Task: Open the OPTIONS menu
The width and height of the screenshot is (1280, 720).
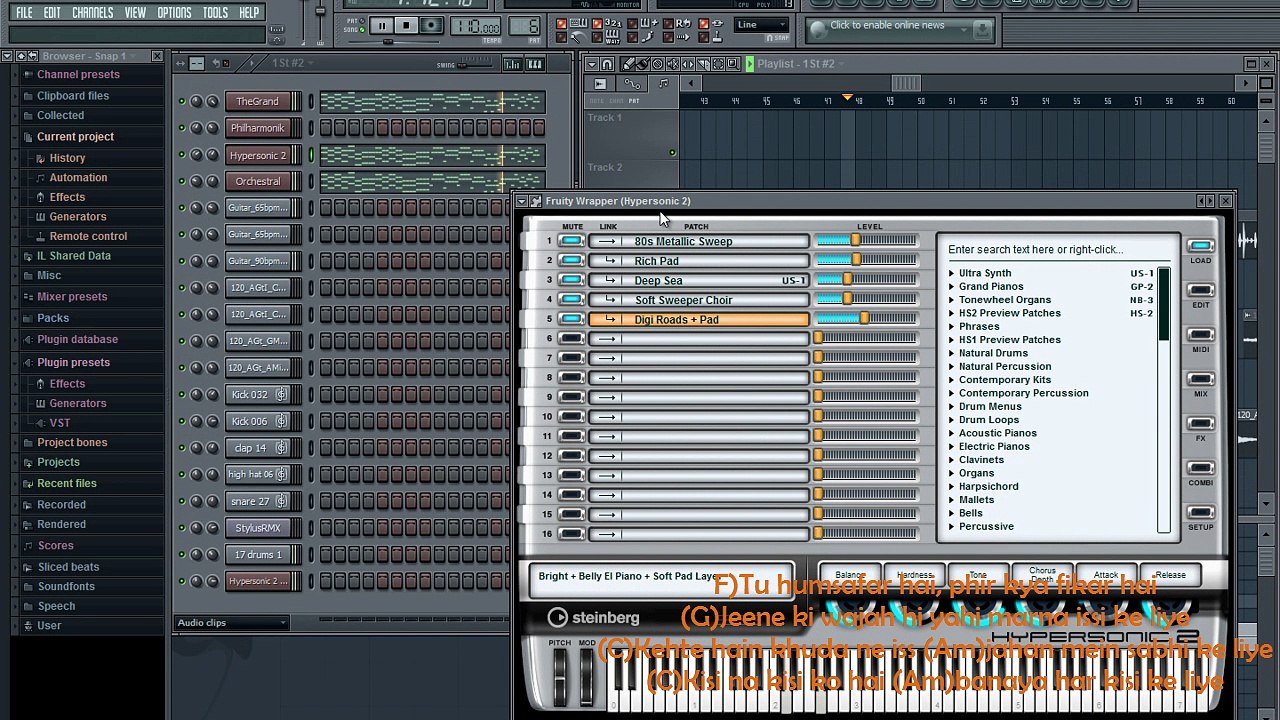Action: [174, 13]
